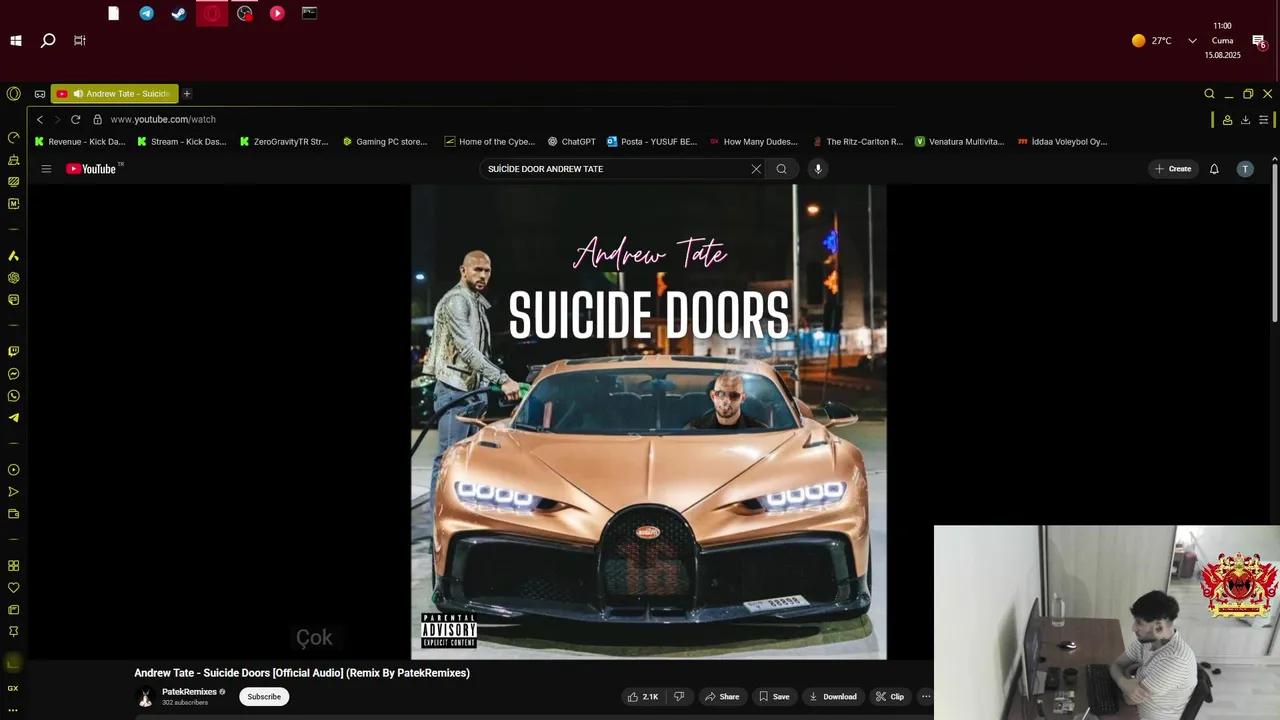Click the YouTube Create button

1173,169
